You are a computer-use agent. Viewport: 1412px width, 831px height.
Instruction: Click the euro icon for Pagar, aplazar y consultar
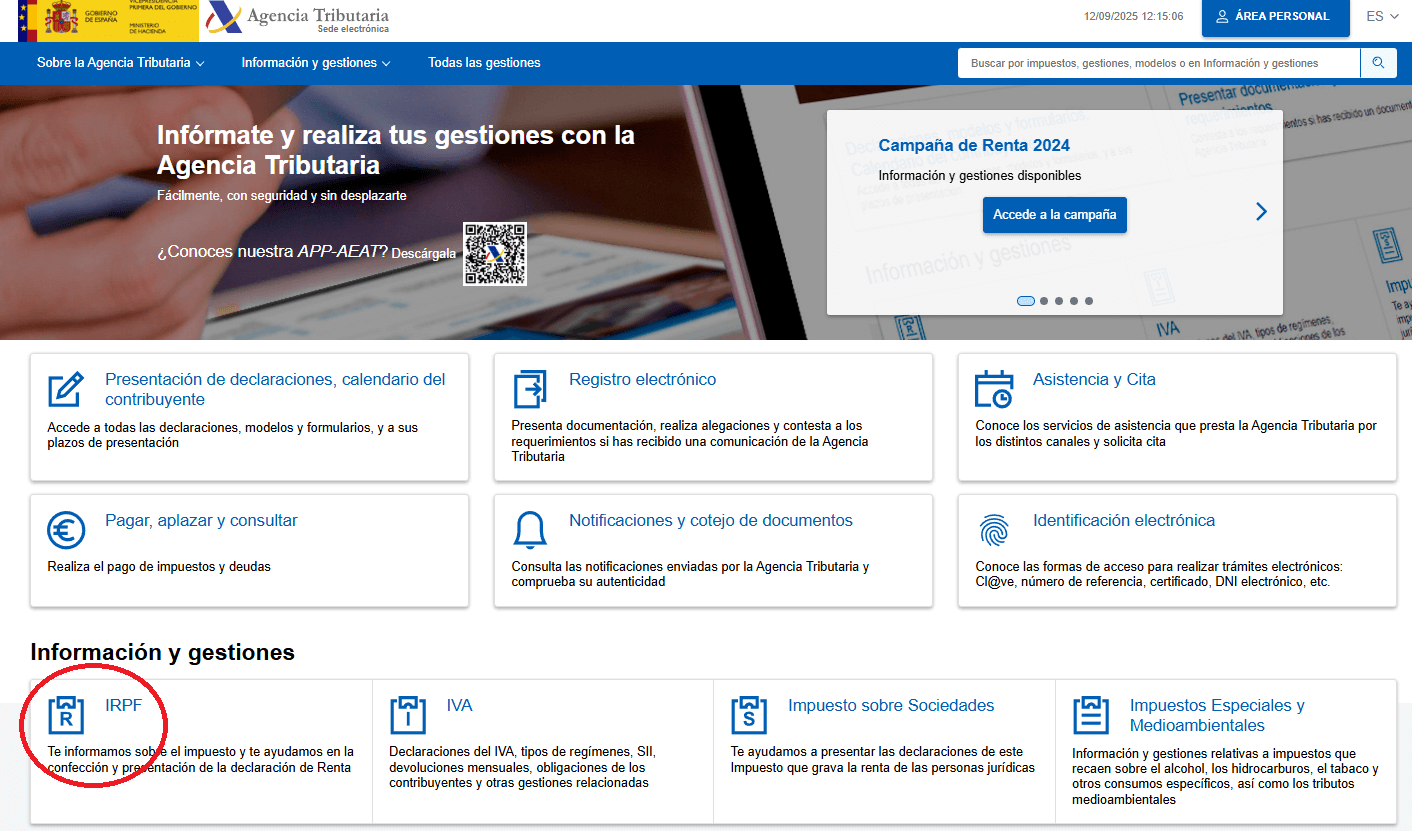click(x=66, y=530)
